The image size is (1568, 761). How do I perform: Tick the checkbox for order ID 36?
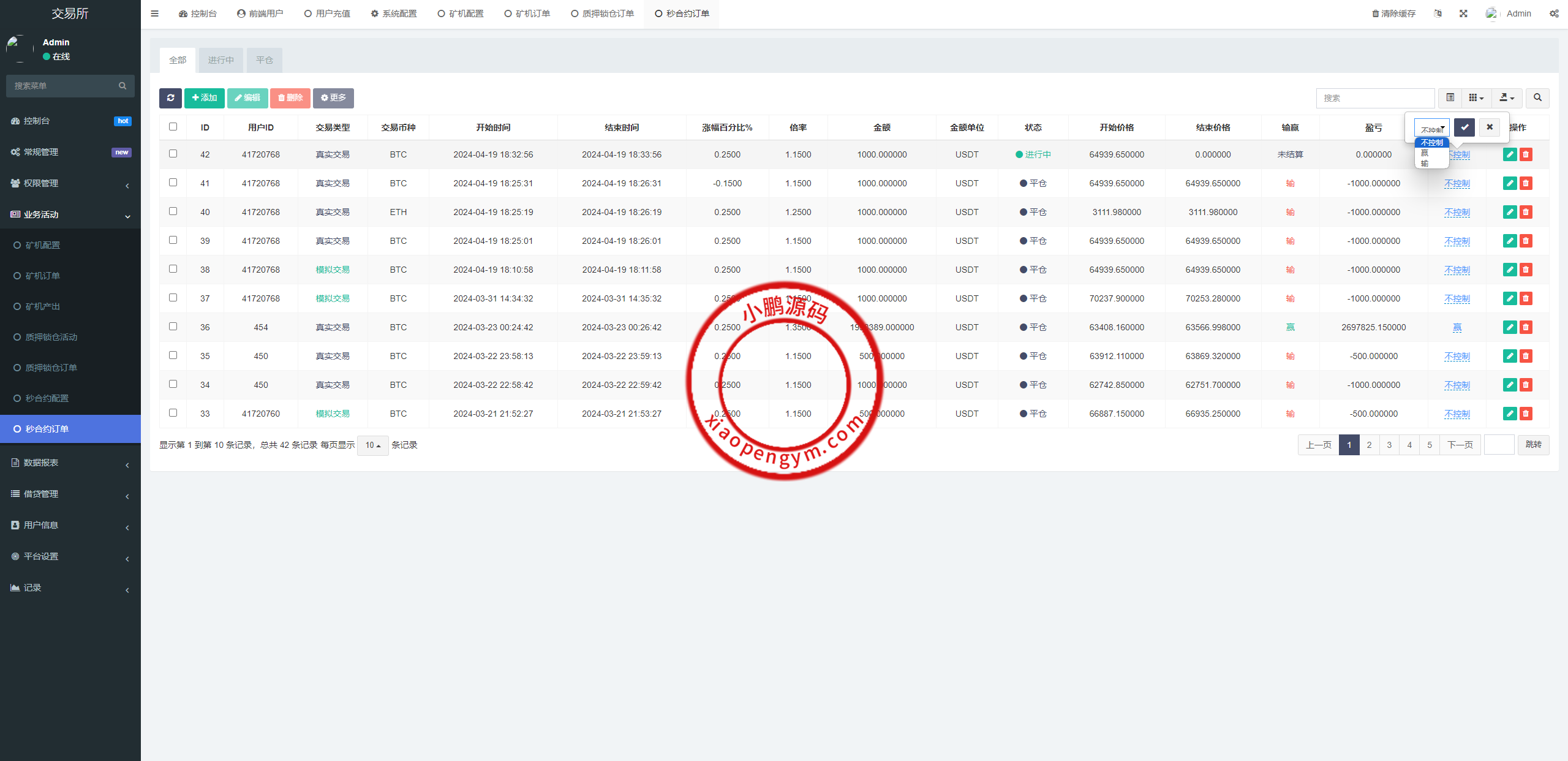coord(173,327)
